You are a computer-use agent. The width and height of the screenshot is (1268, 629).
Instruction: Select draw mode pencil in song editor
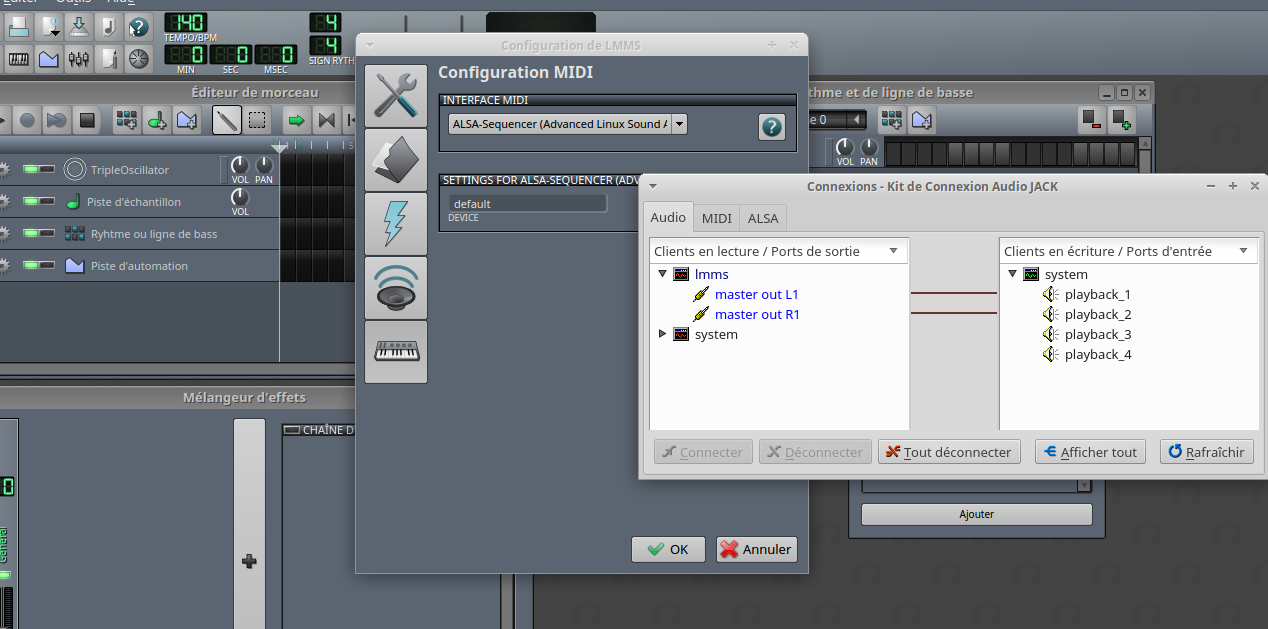coord(227,121)
